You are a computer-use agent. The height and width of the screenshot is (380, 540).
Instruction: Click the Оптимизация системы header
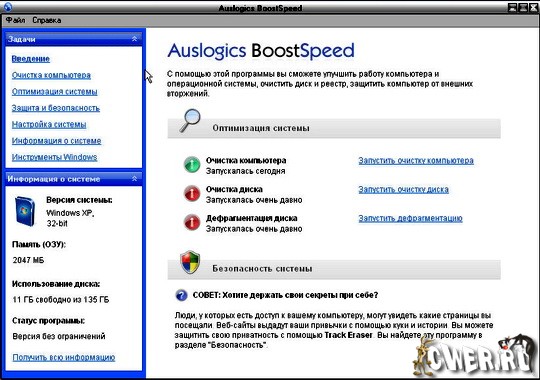334,129
